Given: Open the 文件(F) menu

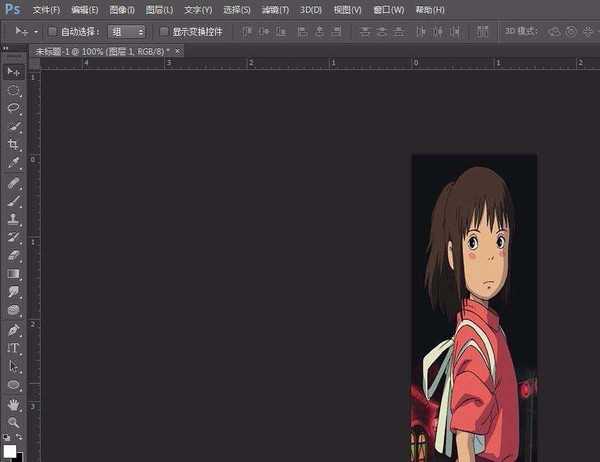Looking at the screenshot, I should pyautogui.click(x=45, y=9).
